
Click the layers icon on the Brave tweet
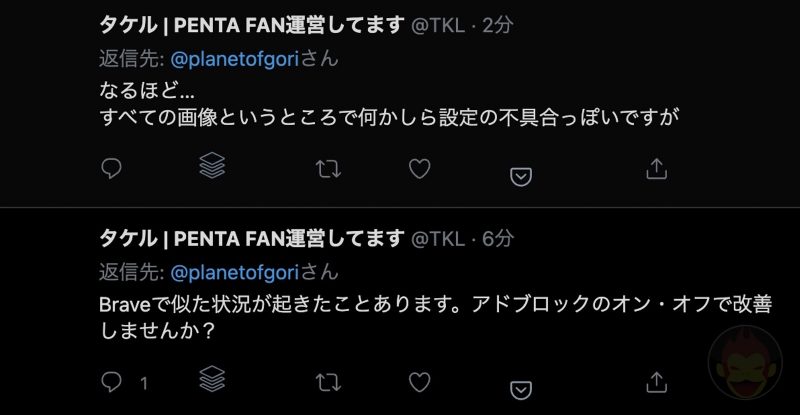coord(211,379)
